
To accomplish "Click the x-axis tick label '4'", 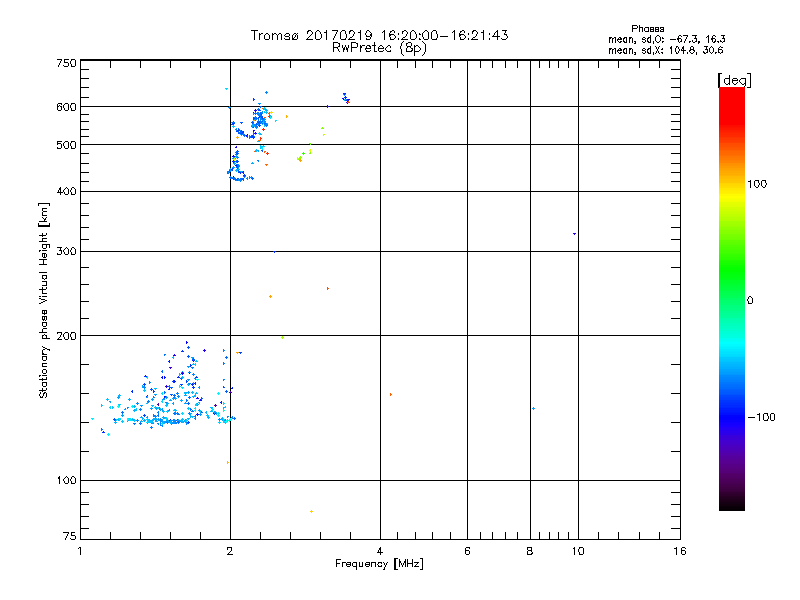I will (380, 551).
